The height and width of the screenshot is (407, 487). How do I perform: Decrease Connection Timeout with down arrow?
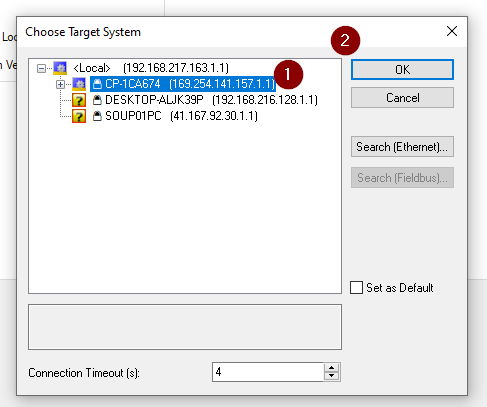331,376
